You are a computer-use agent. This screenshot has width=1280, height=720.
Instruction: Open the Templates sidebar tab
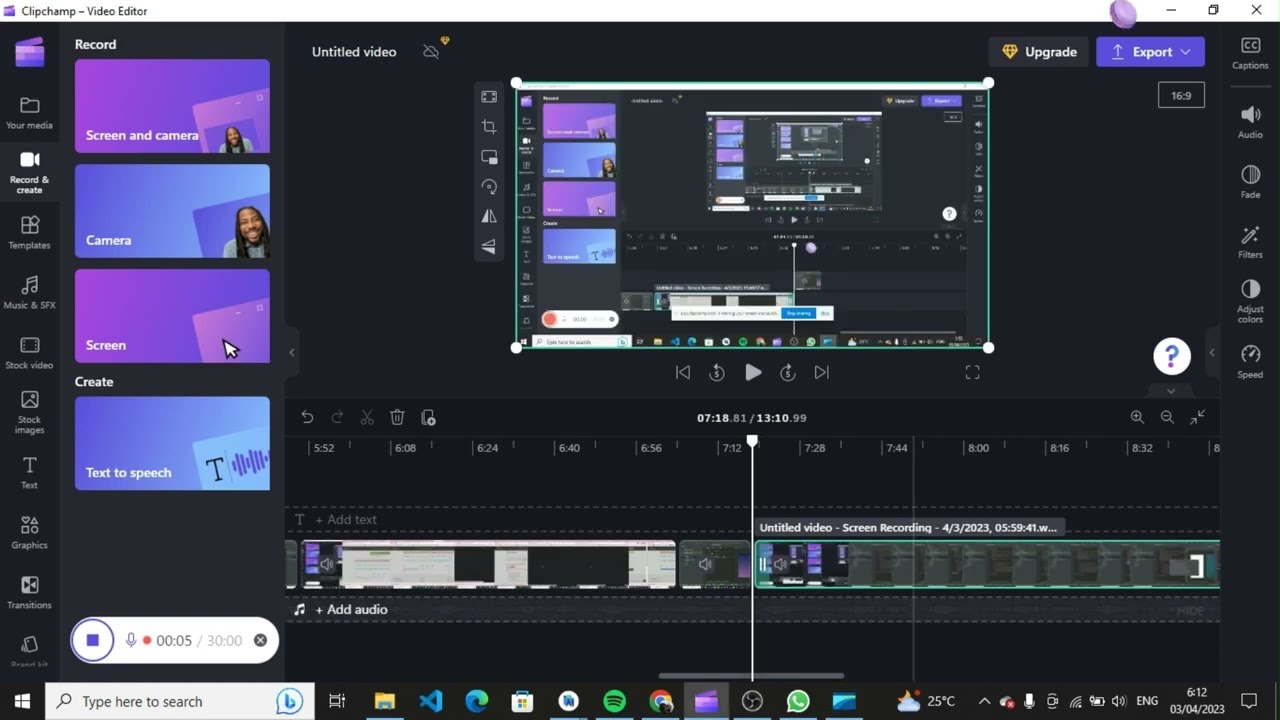(29, 233)
